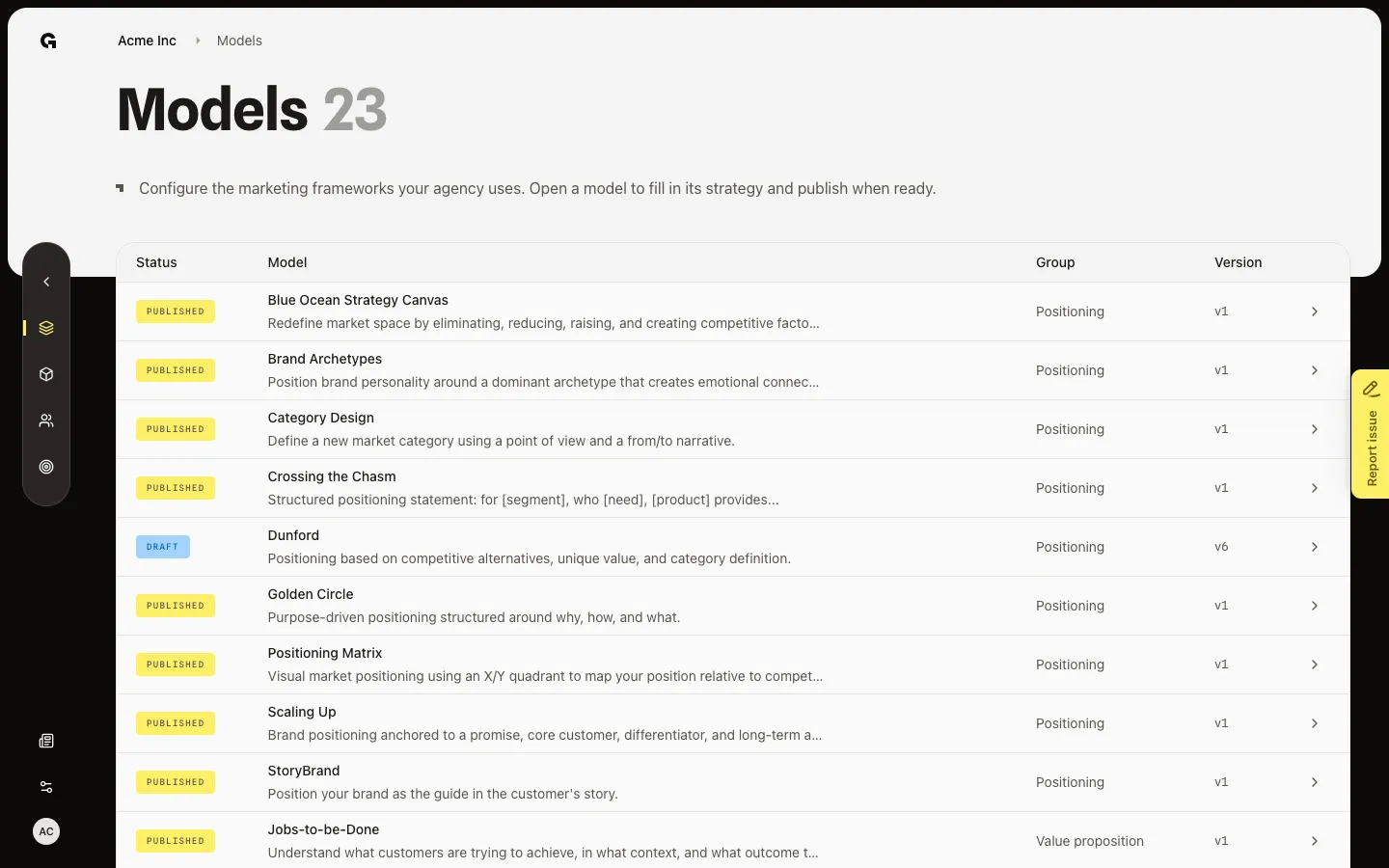Open the newspaper icon at the sidebar bottom
Image resolution: width=1389 pixels, height=868 pixels.
[x=46, y=741]
